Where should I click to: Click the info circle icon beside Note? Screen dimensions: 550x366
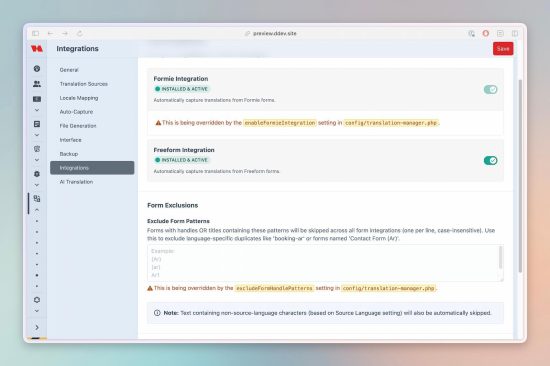click(x=157, y=313)
